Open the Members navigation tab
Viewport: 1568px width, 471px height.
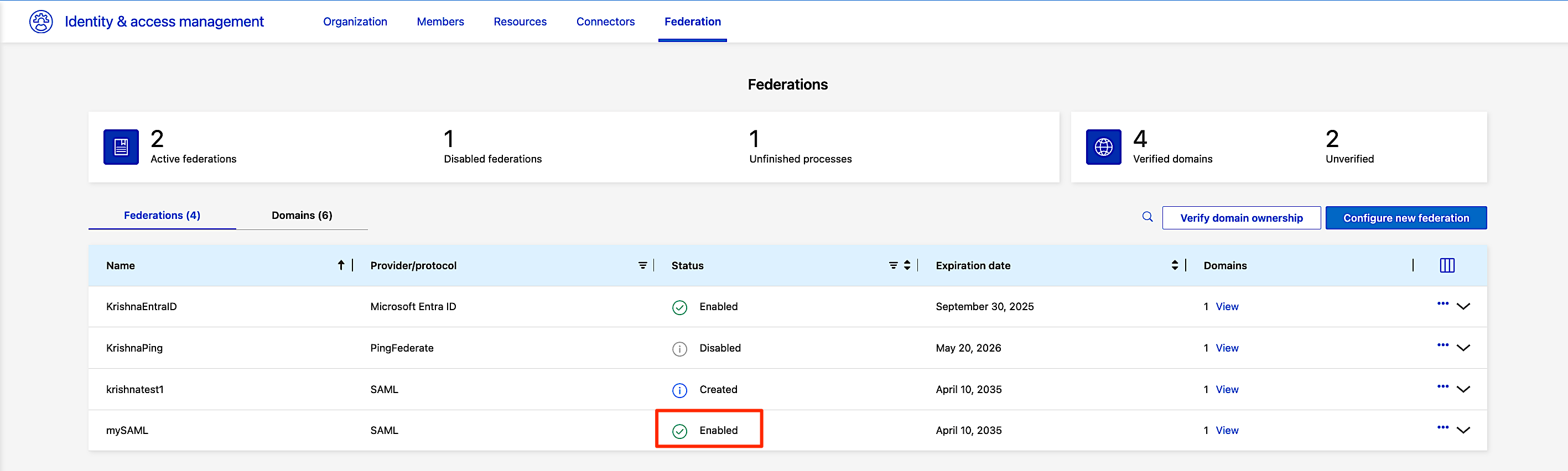(x=440, y=22)
